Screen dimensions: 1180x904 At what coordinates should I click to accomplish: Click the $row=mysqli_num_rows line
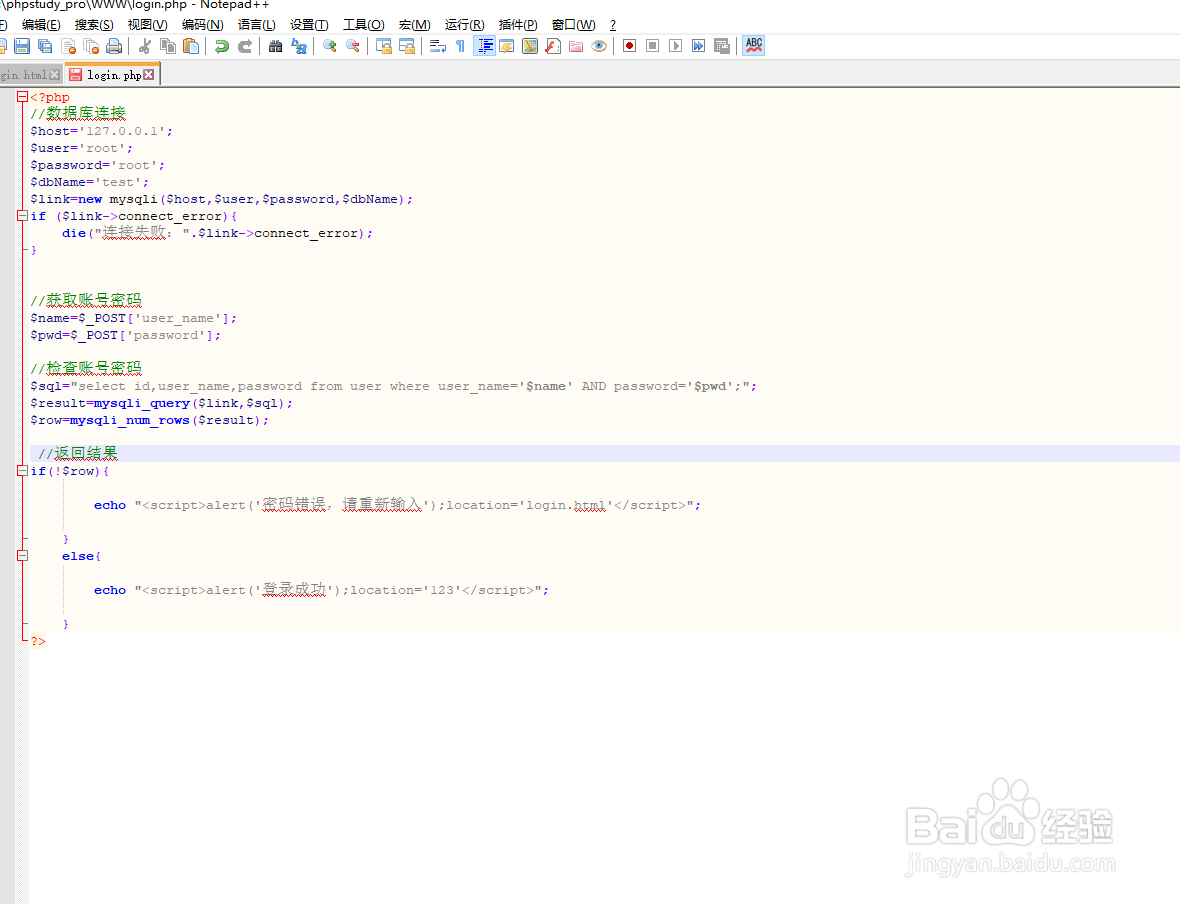pos(149,420)
